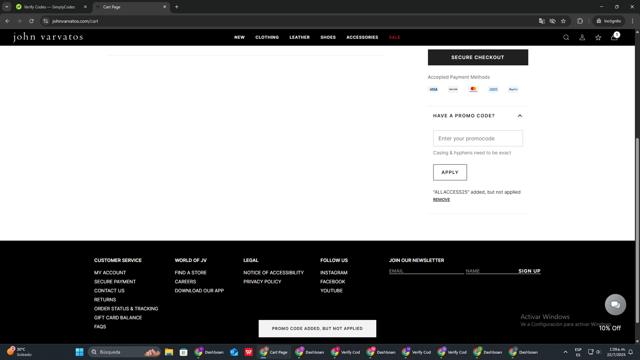Open Contact Us footer link
This screenshot has height=360, width=640.
[x=109, y=291]
